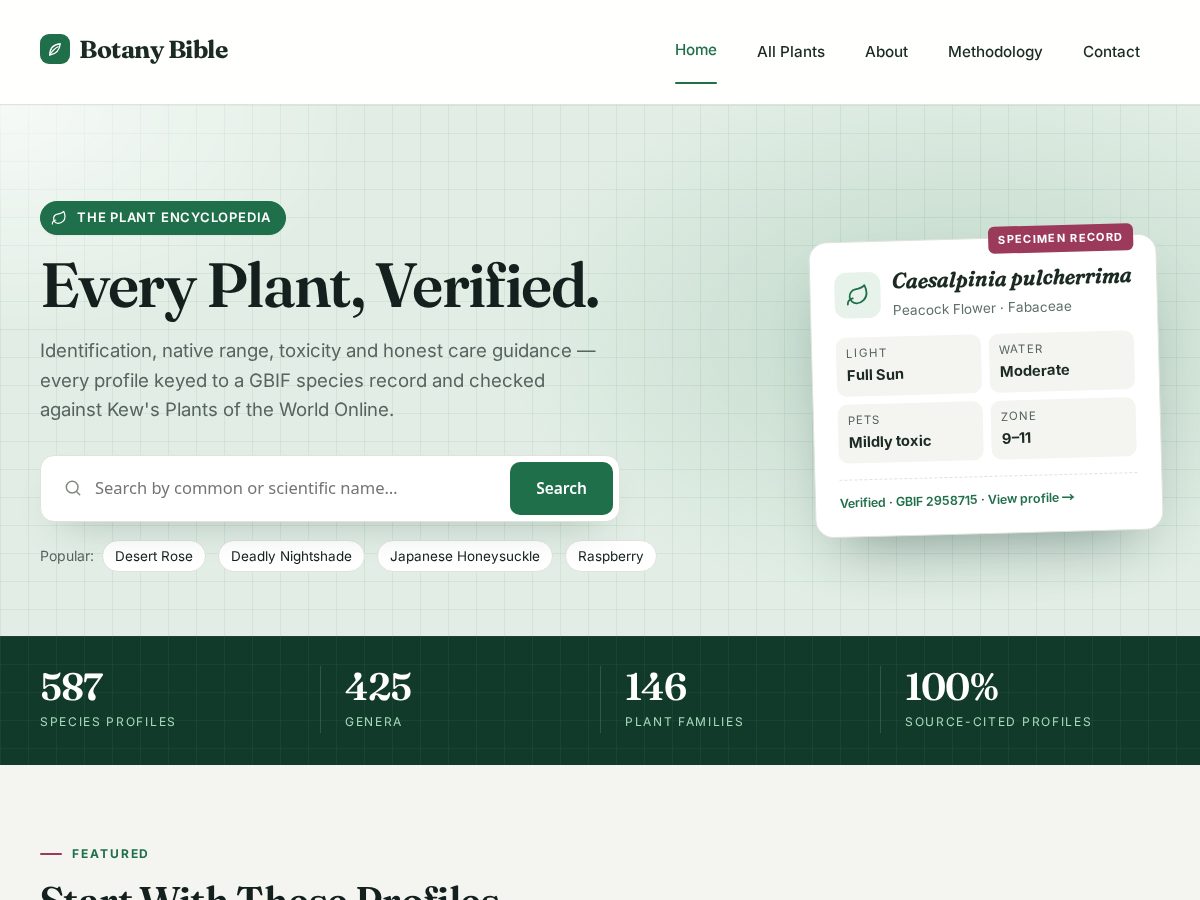
Task: Click the Pets Mildly toxic tile
Action: click(x=911, y=432)
